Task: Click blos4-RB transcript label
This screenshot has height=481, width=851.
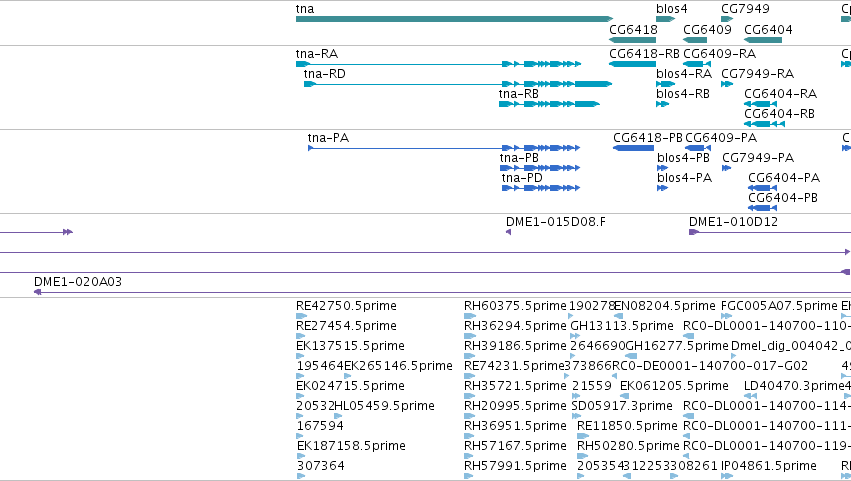Action: click(683, 94)
